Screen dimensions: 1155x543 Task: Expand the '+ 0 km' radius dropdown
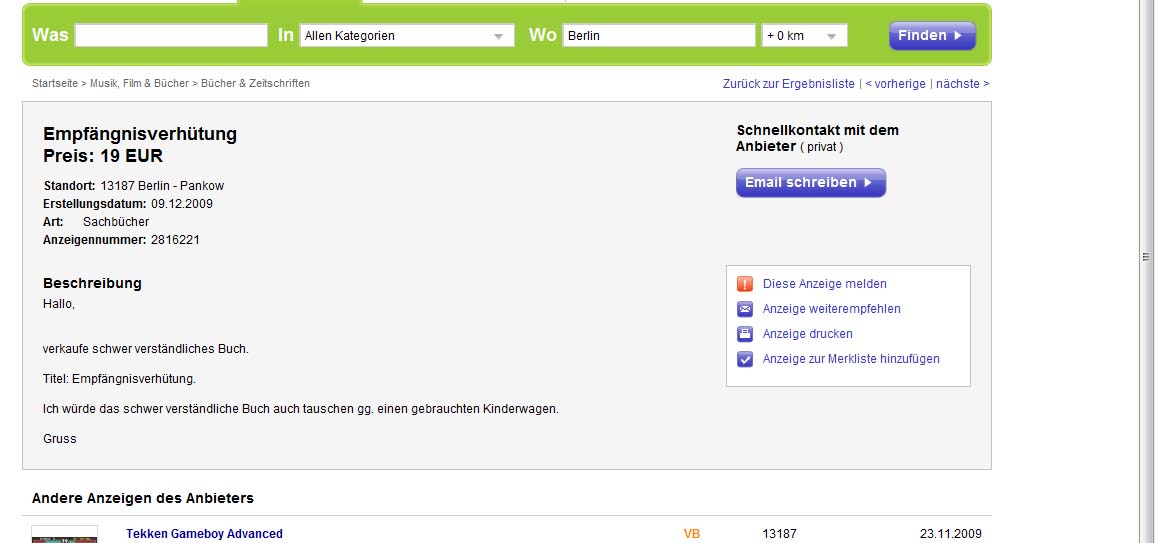coord(804,36)
